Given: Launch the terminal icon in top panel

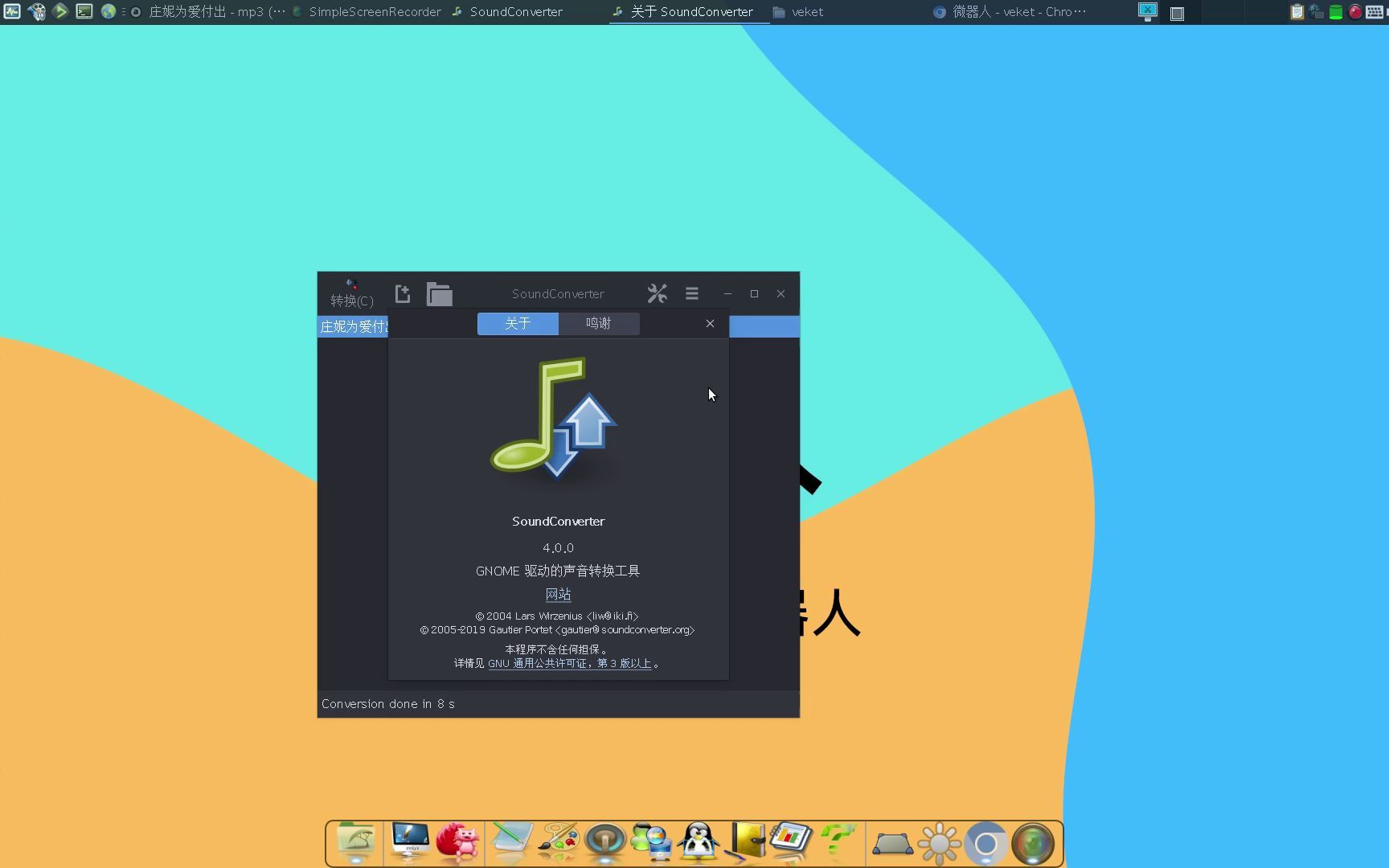Looking at the screenshot, I should point(84,11).
